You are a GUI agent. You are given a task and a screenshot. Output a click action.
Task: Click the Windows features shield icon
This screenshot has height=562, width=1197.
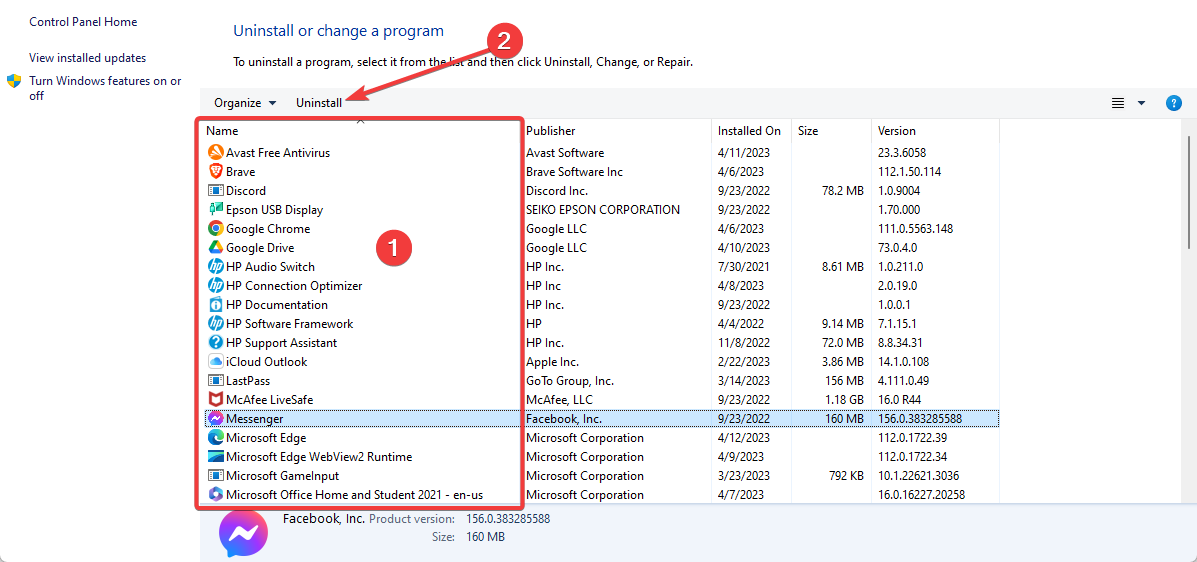(14, 81)
